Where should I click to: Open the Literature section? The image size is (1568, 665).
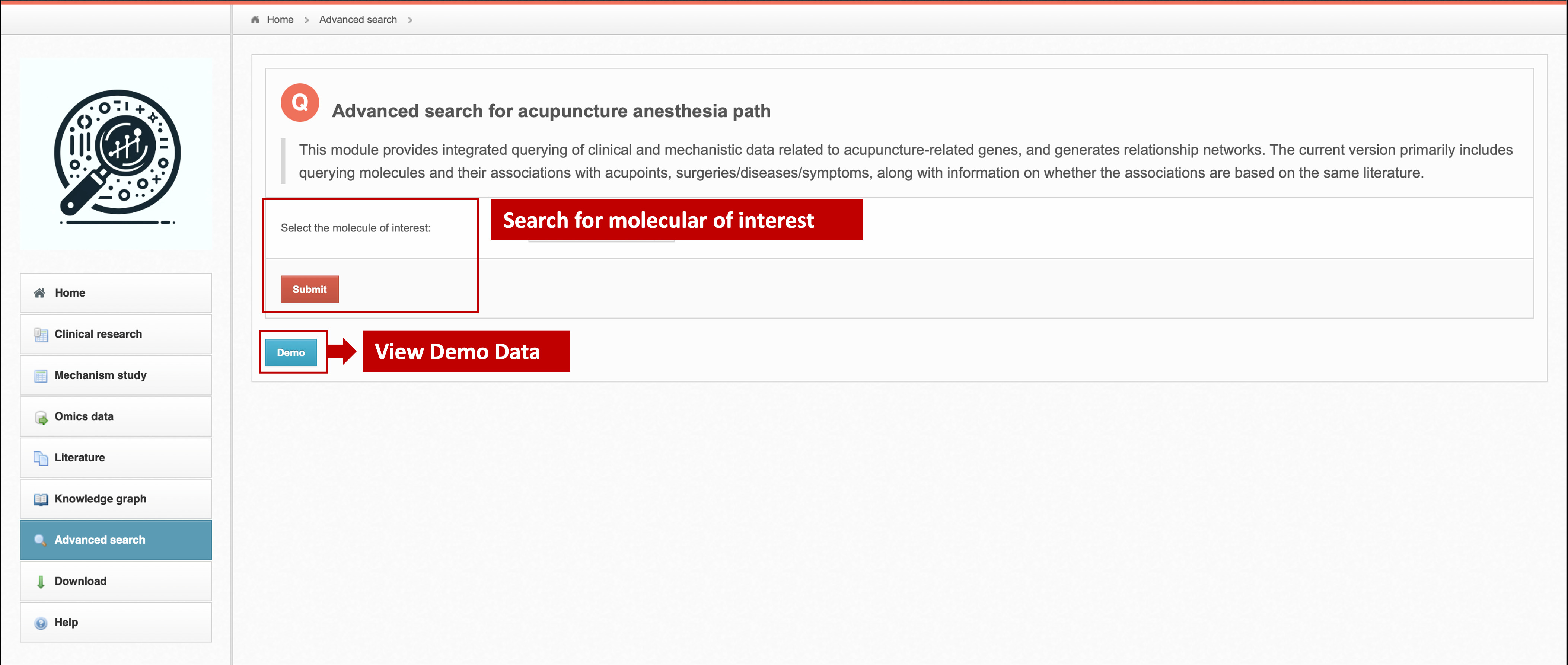[x=80, y=457]
